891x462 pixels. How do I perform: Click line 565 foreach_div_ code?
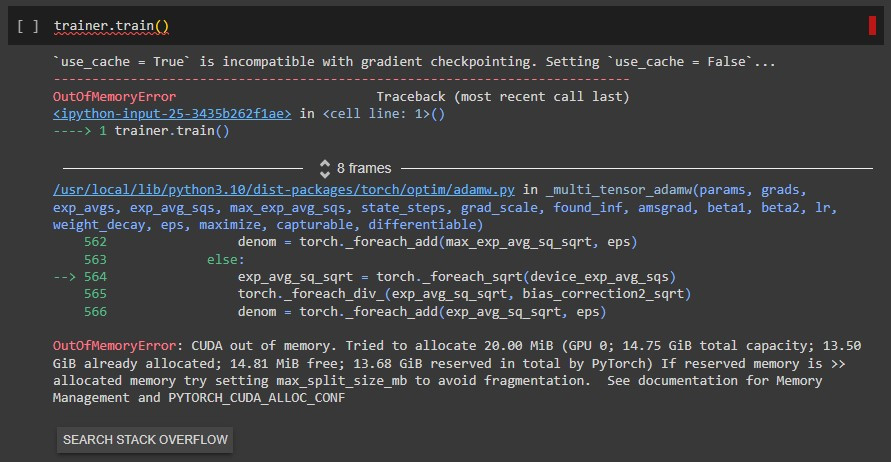(464, 294)
